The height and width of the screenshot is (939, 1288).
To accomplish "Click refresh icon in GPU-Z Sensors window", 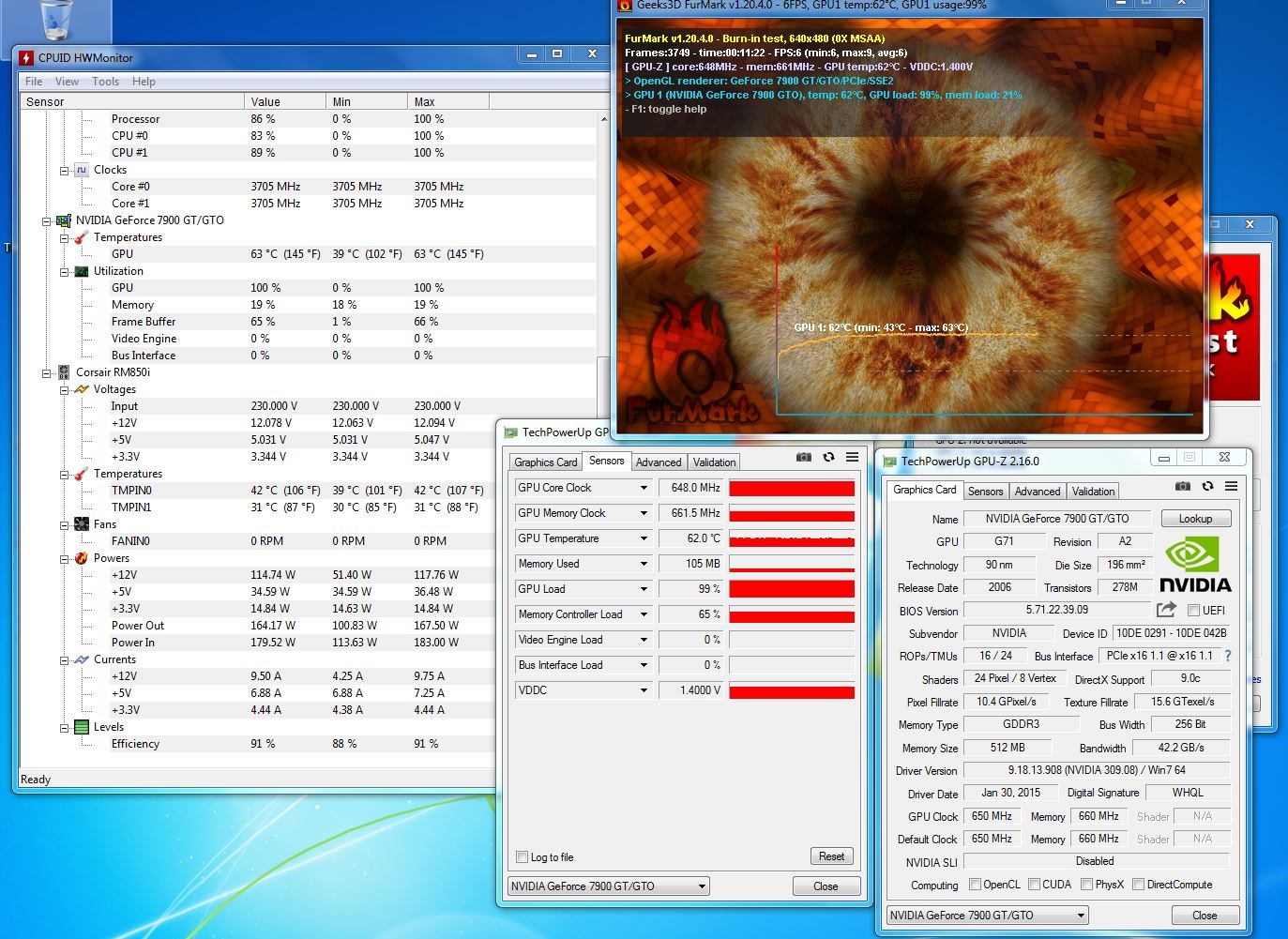I will (828, 457).
